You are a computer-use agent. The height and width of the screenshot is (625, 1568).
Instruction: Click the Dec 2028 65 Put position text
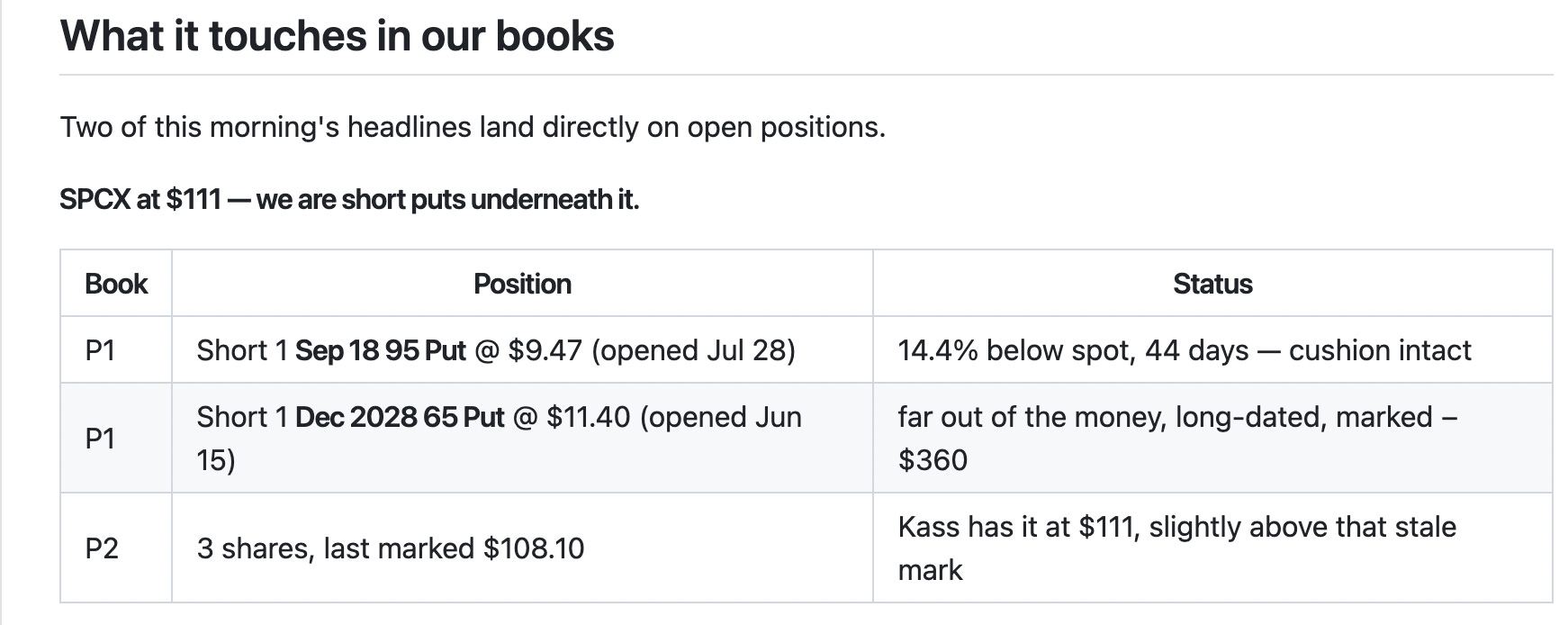coord(400,417)
